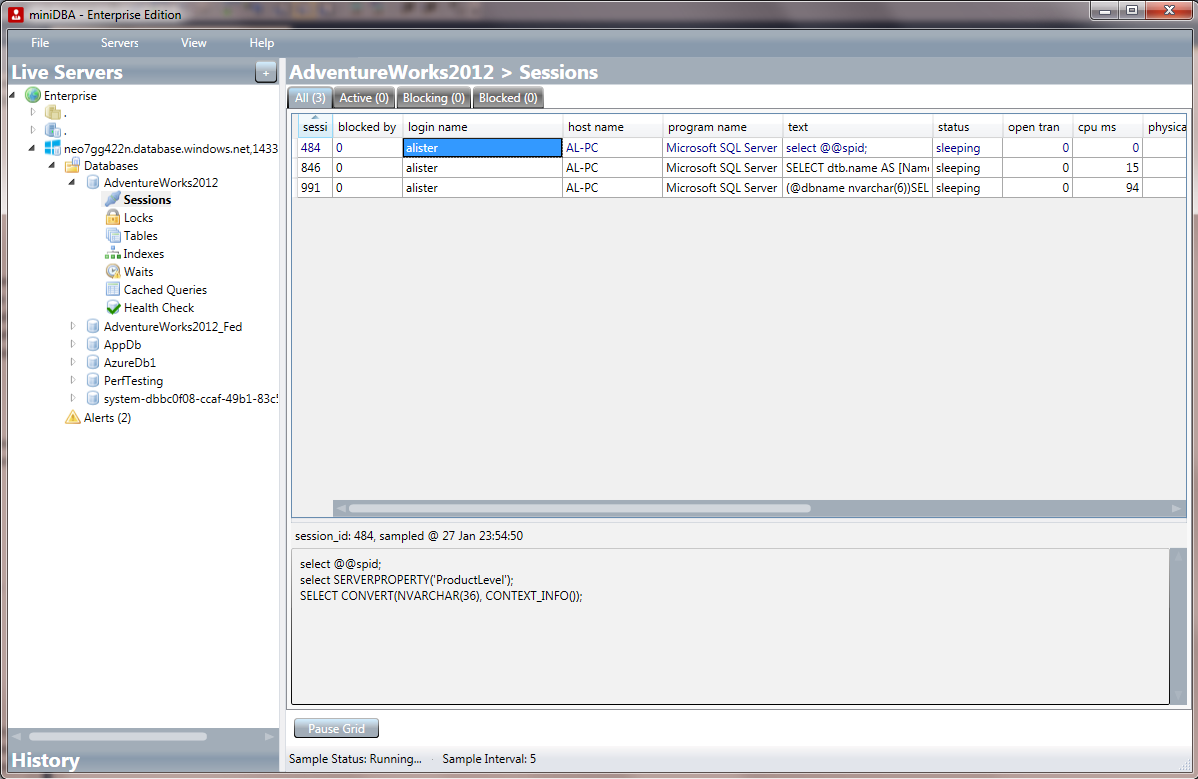Click the sessions grid horizontal scrollbar
This screenshot has height=779, width=1198.
580,508
